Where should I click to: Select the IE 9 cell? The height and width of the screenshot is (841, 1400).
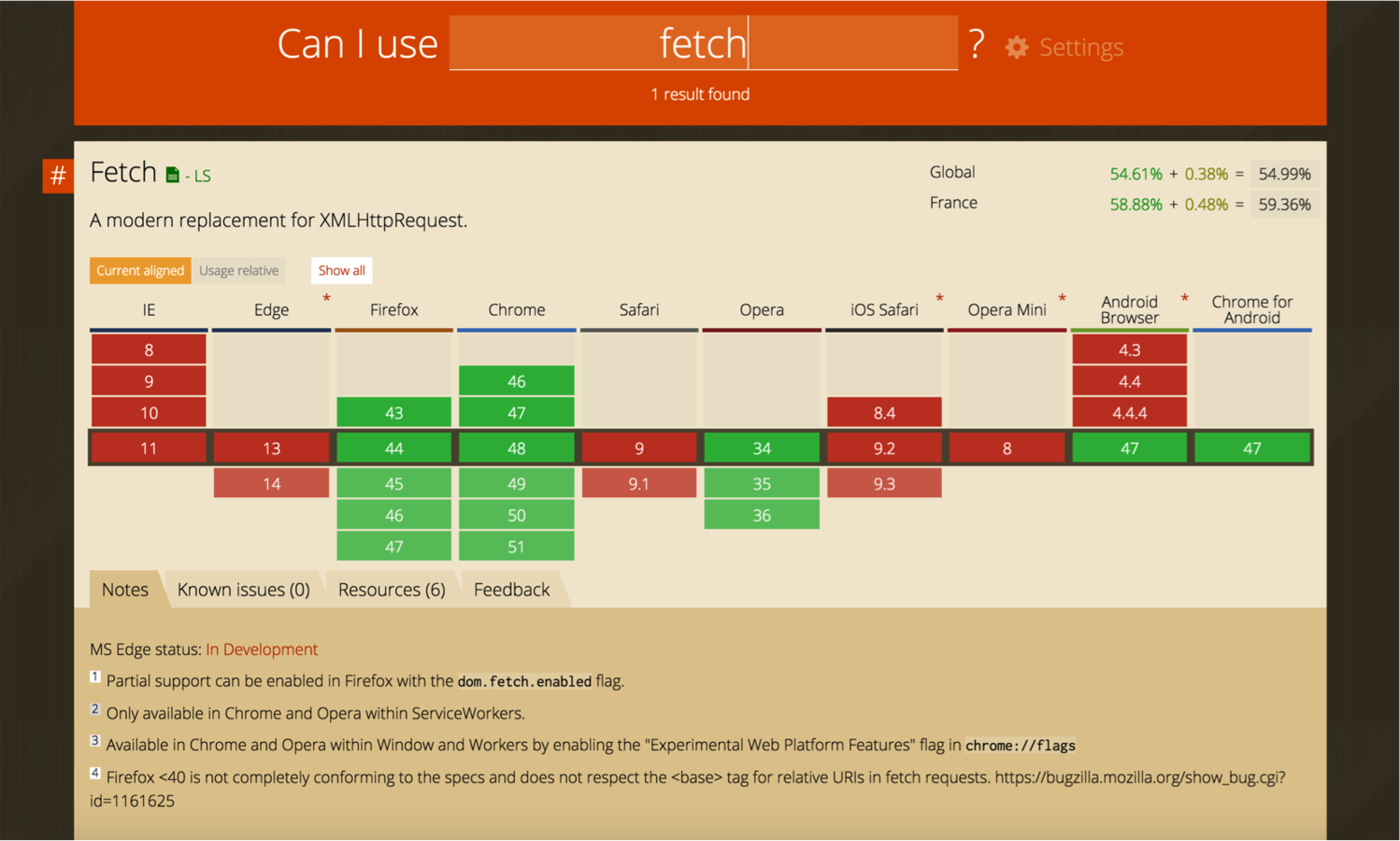[x=149, y=381]
